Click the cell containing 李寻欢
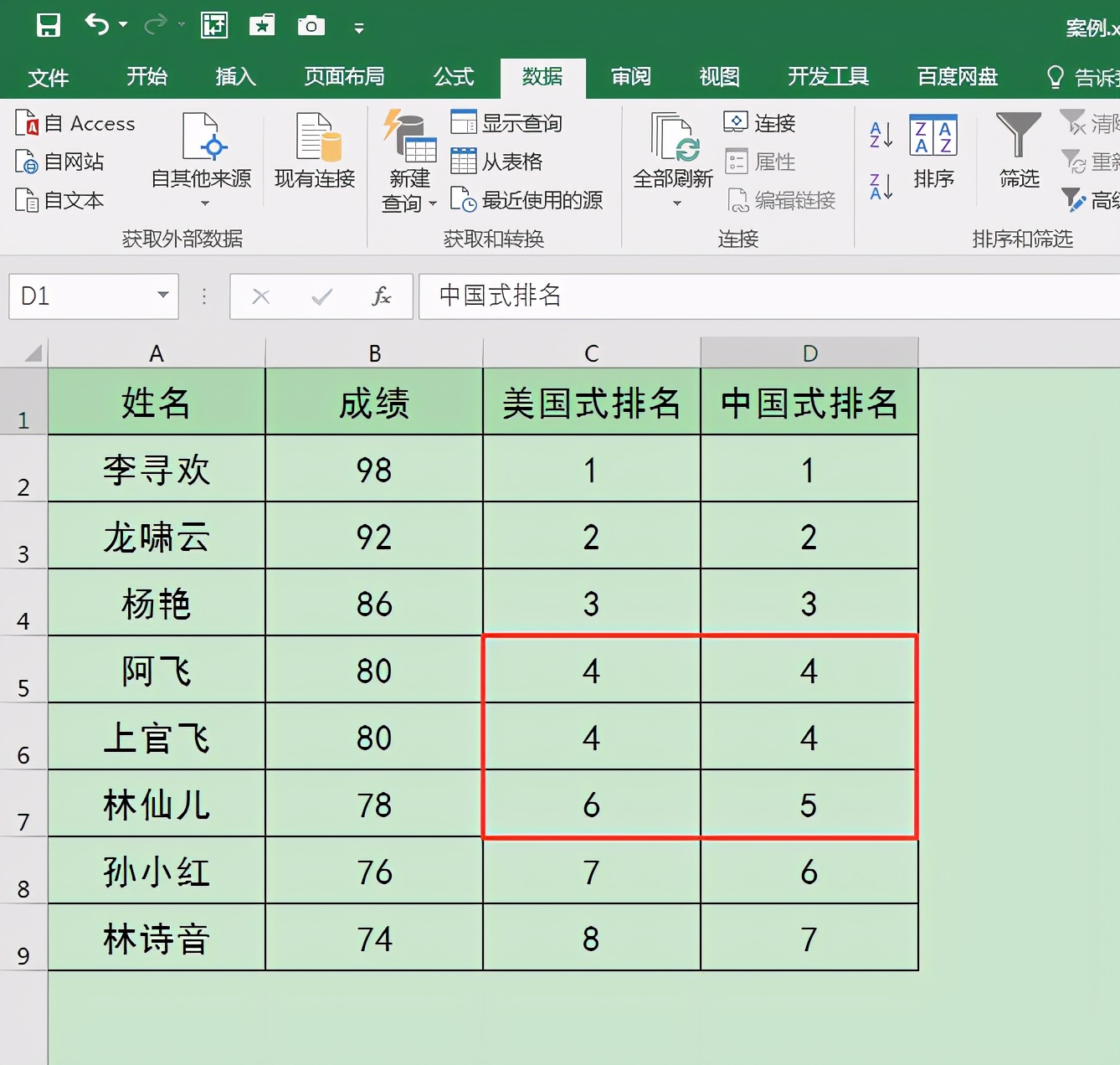1120x1065 pixels. (157, 469)
